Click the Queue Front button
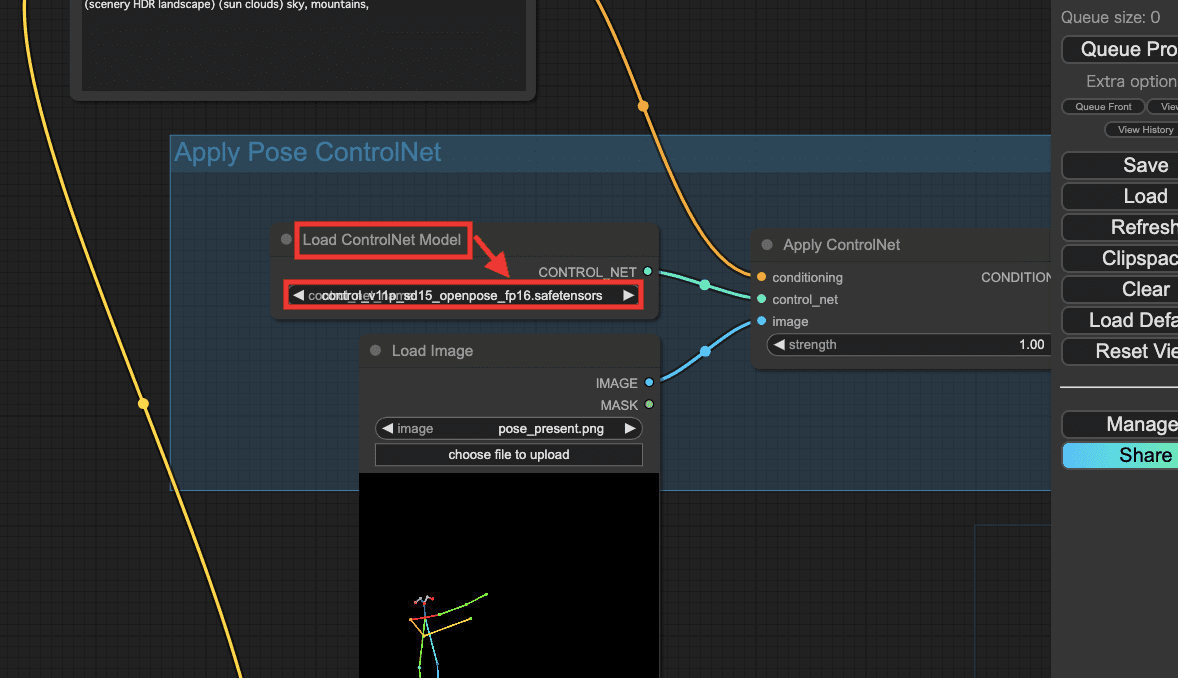Screen dimensions: 1178x678 [x=1103, y=107]
